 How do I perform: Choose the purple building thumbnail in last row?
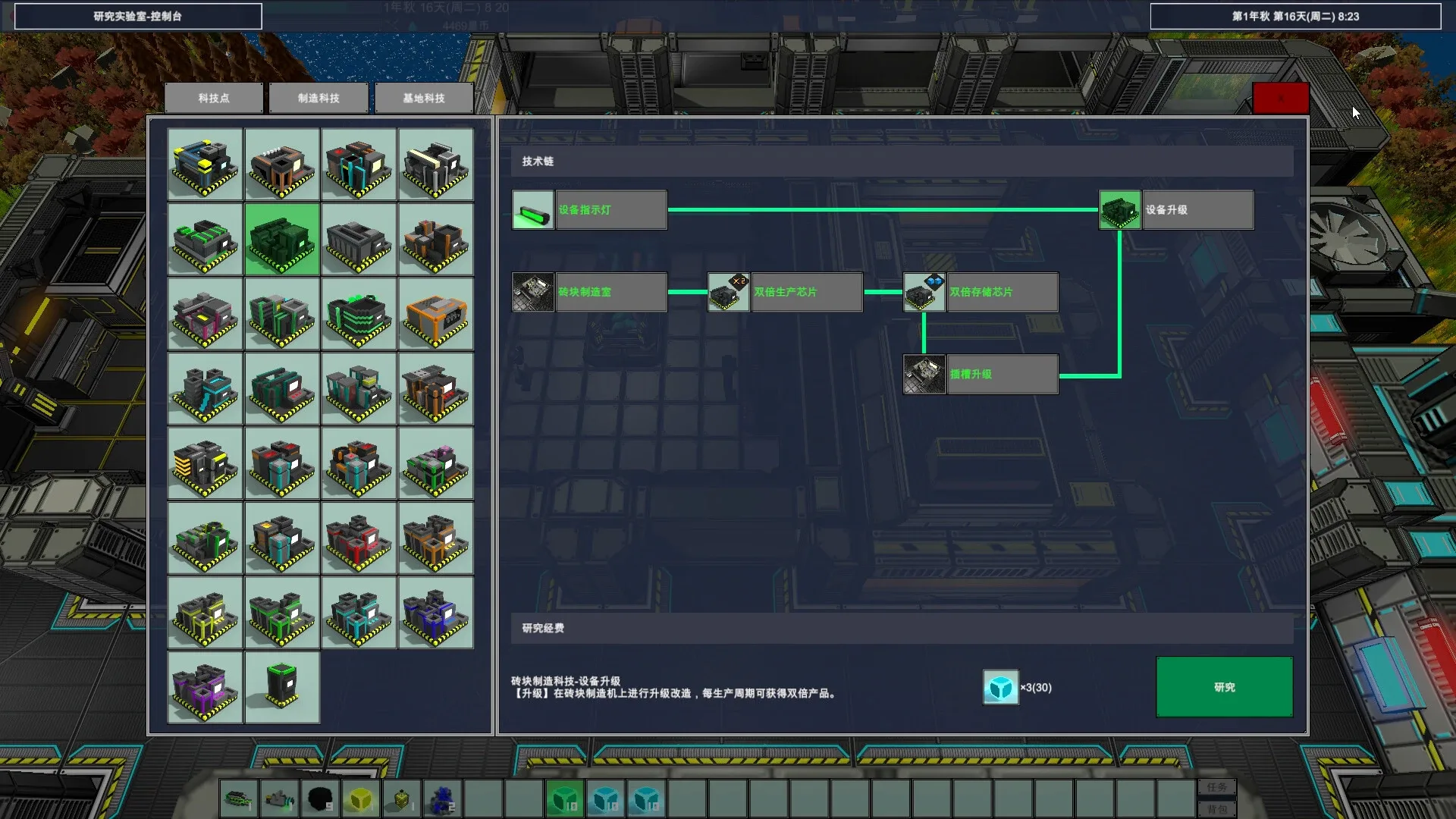(205, 687)
